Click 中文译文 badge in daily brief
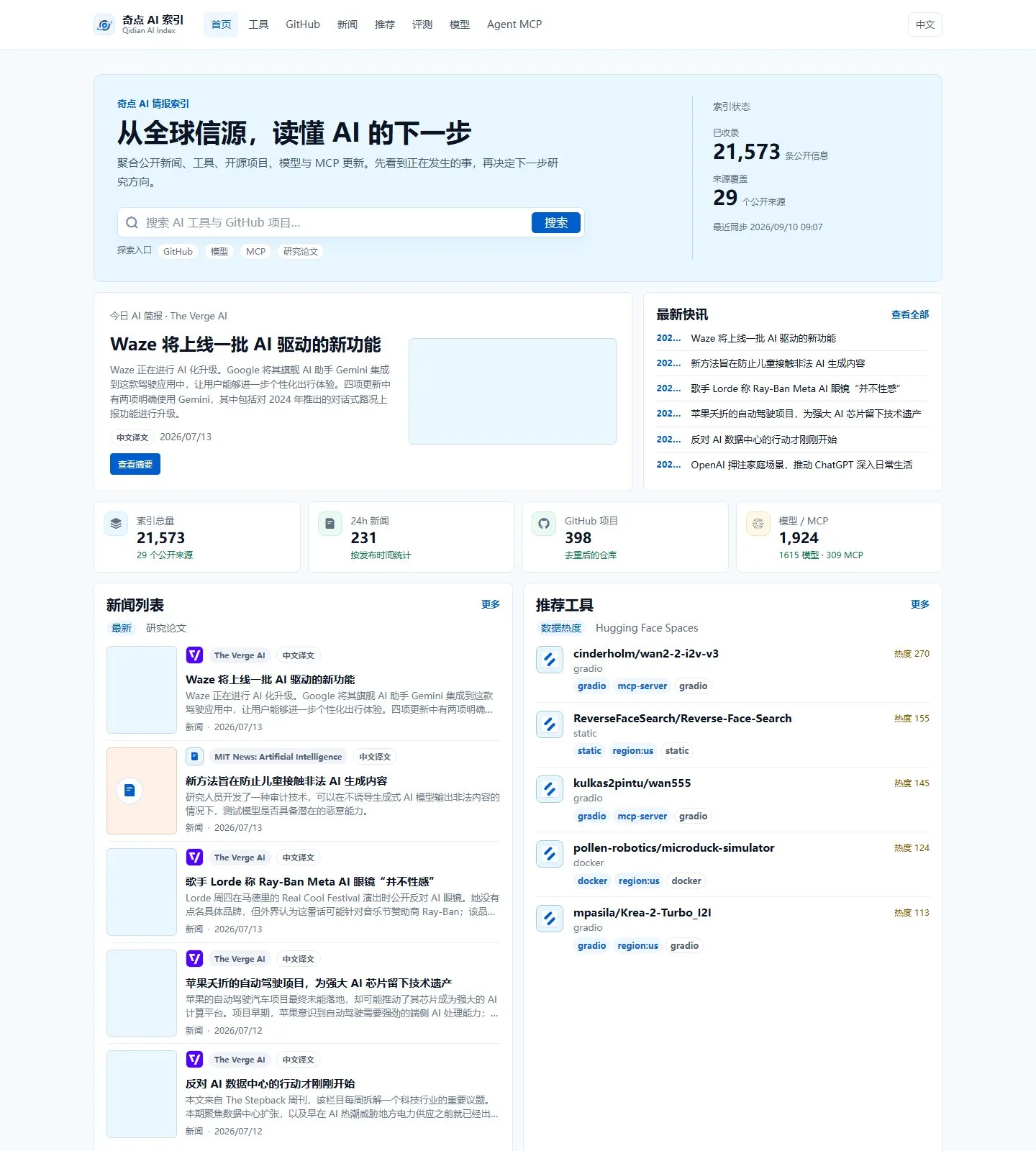This screenshot has width=1036, height=1151. 132,437
